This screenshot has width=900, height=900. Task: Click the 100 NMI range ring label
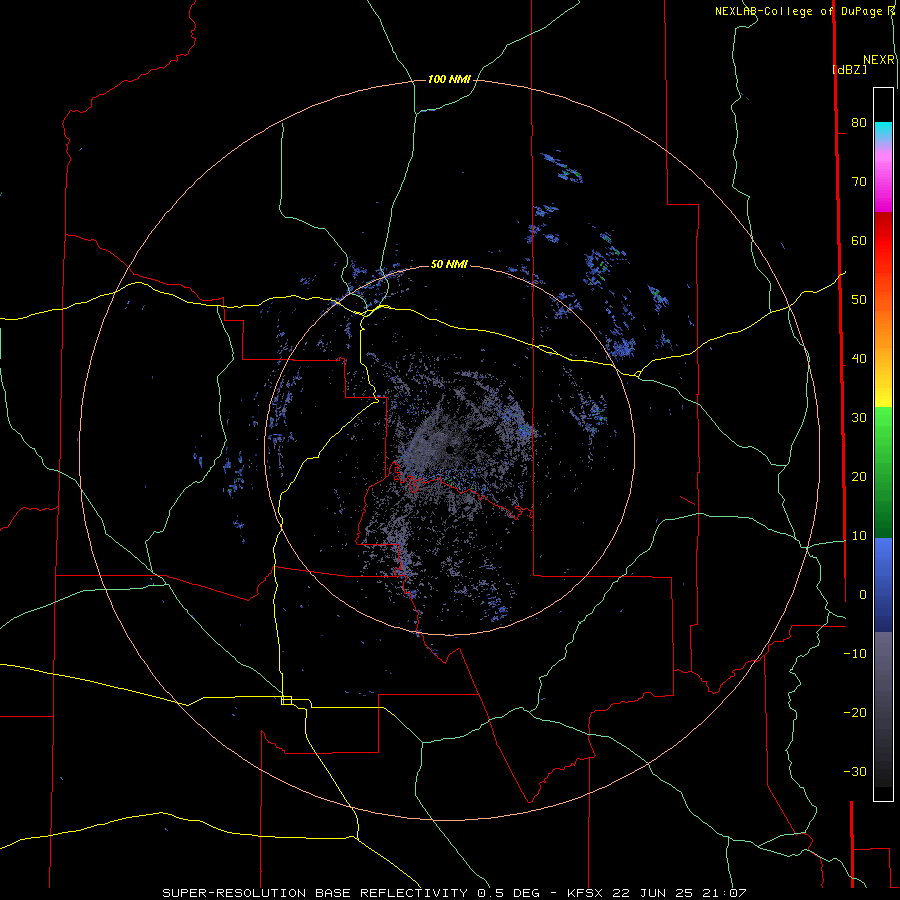[x=449, y=79]
